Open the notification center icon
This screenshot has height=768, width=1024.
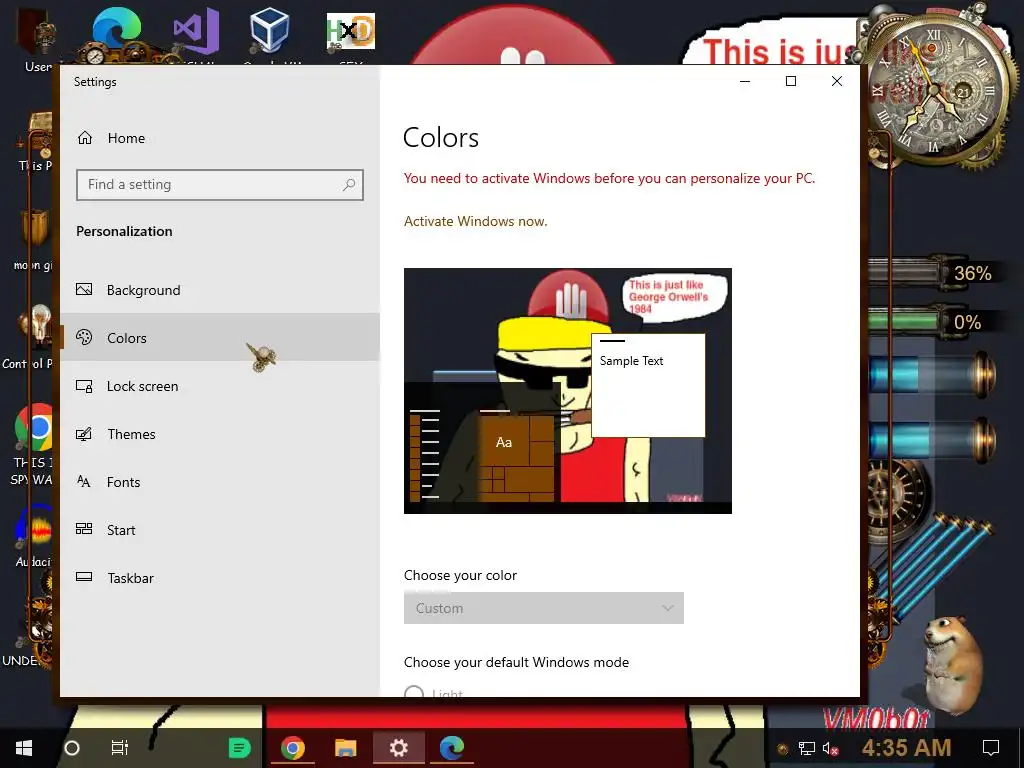(991, 748)
